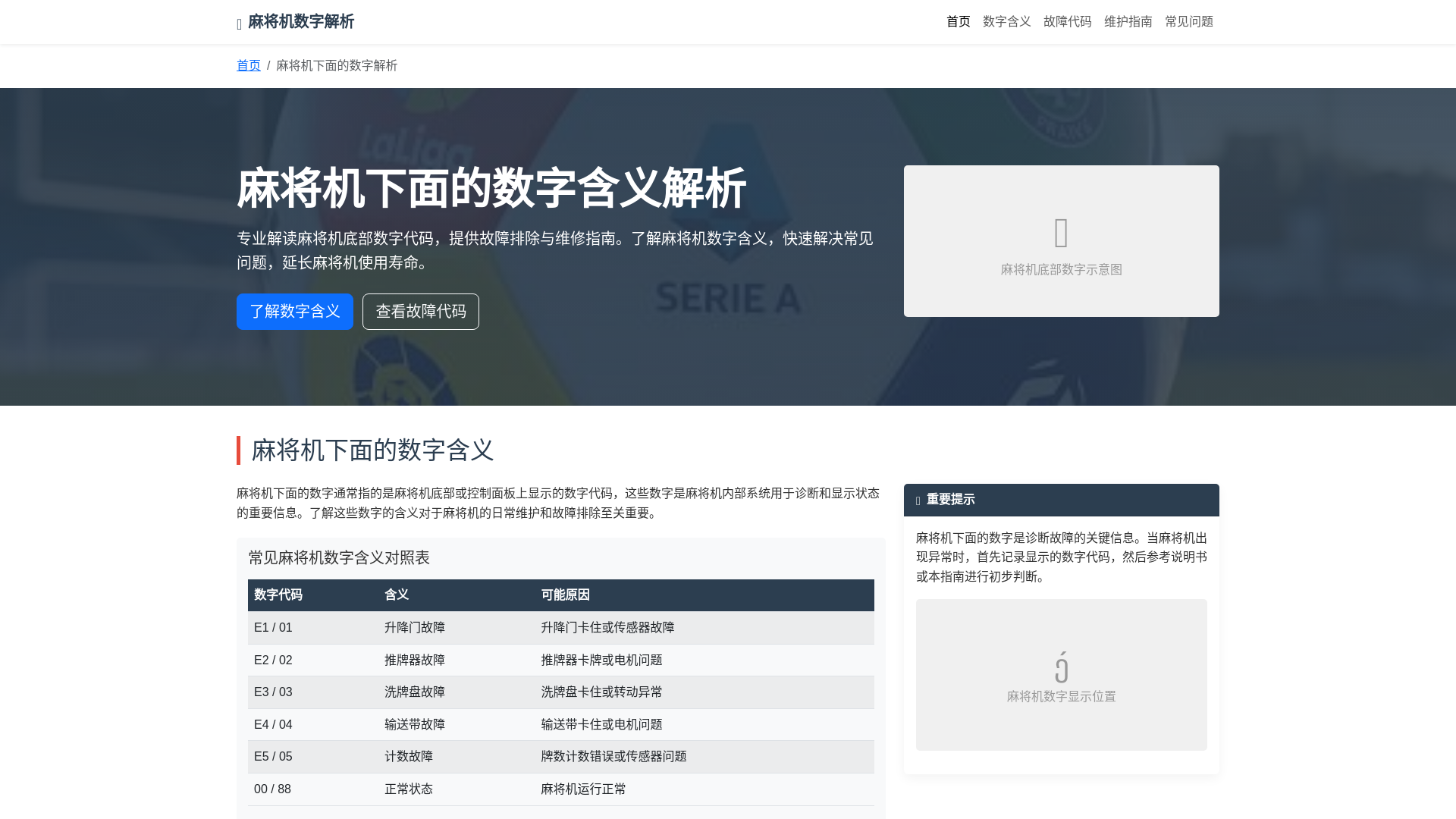The width and height of the screenshot is (1456, 819).
Task: Click the 麻将机下面的数字含义 section heading
Action: (372, 450)
